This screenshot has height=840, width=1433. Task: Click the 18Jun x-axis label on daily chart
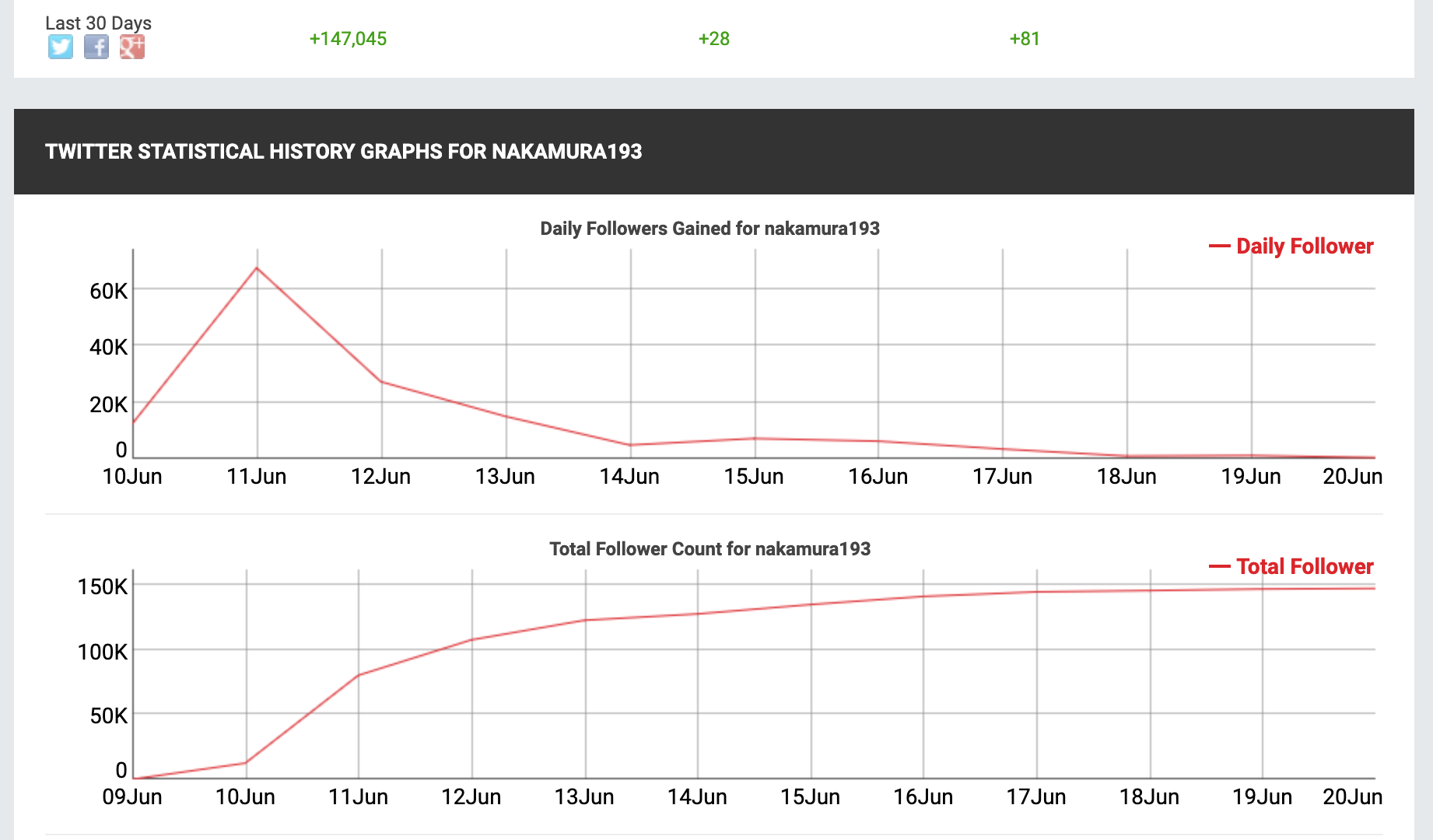(1126, 476)
